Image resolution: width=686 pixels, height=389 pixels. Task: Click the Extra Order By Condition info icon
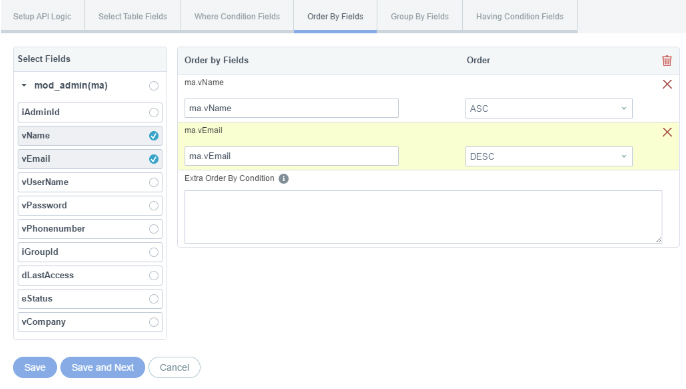[284, 179]
